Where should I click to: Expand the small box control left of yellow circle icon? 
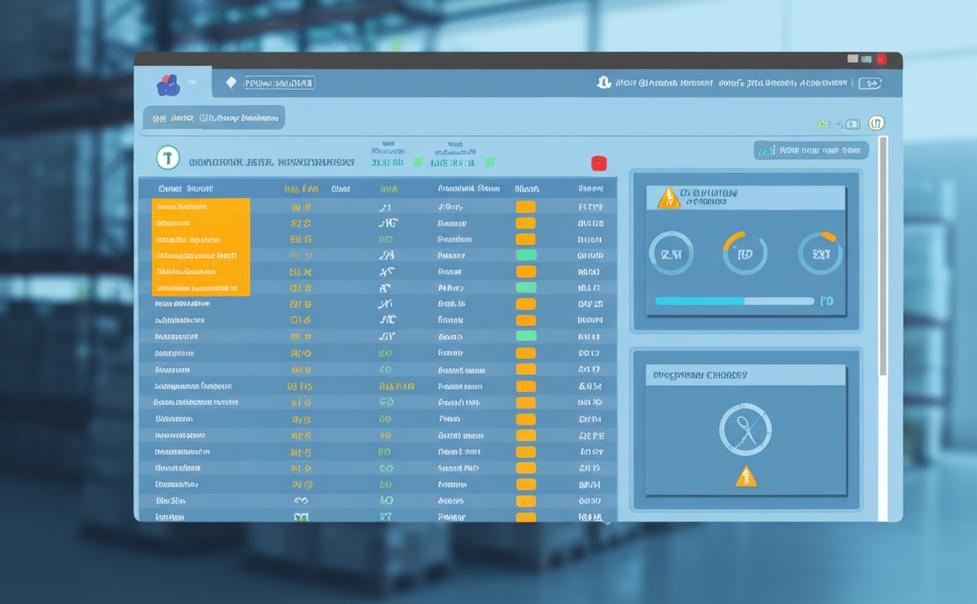852,124
